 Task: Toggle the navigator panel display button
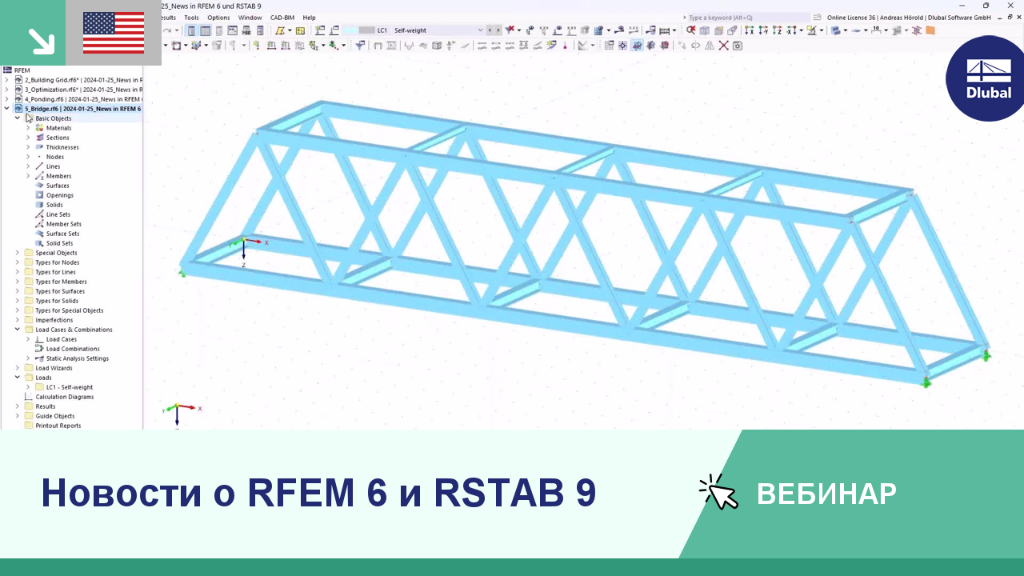click(x=191, y=30)
